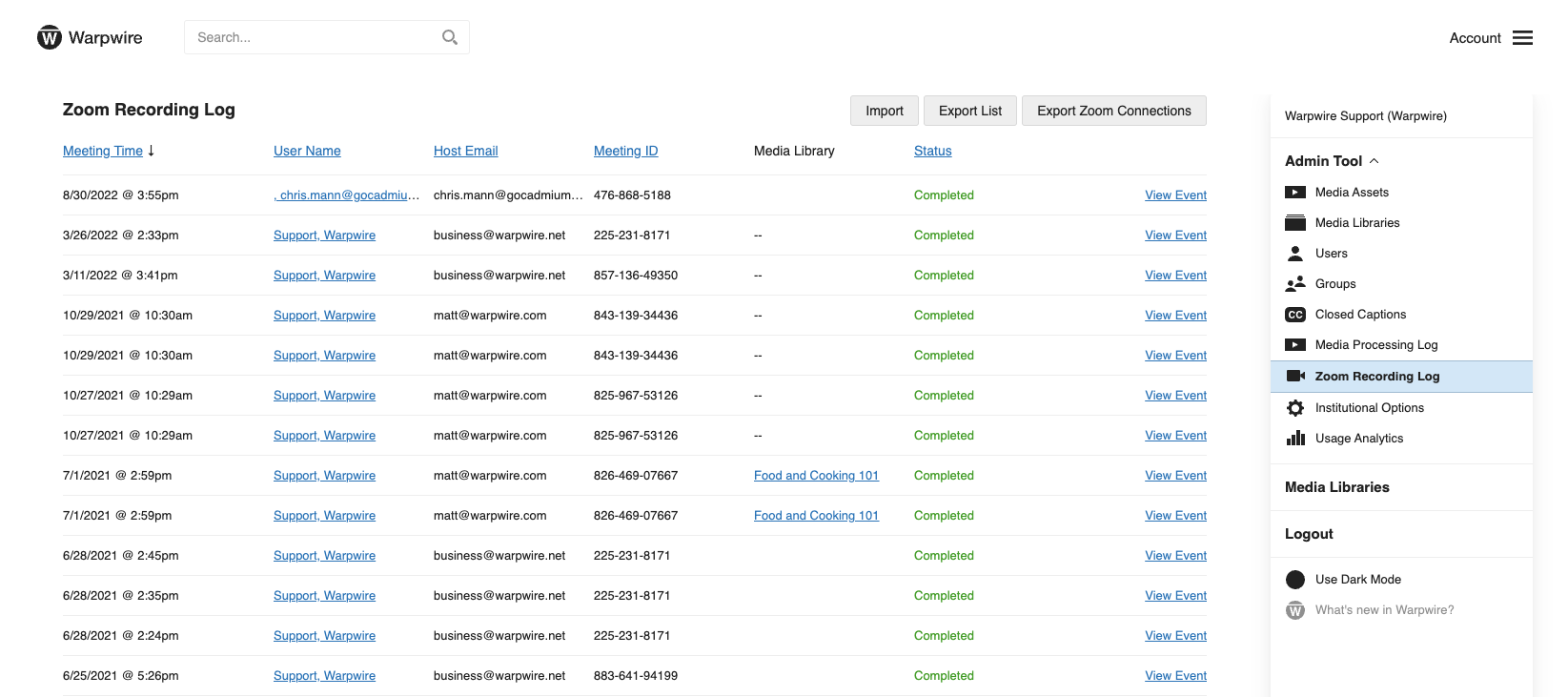Click the Meeting Time sort arrow
1568x697 pixels.
tap(151, 151)
